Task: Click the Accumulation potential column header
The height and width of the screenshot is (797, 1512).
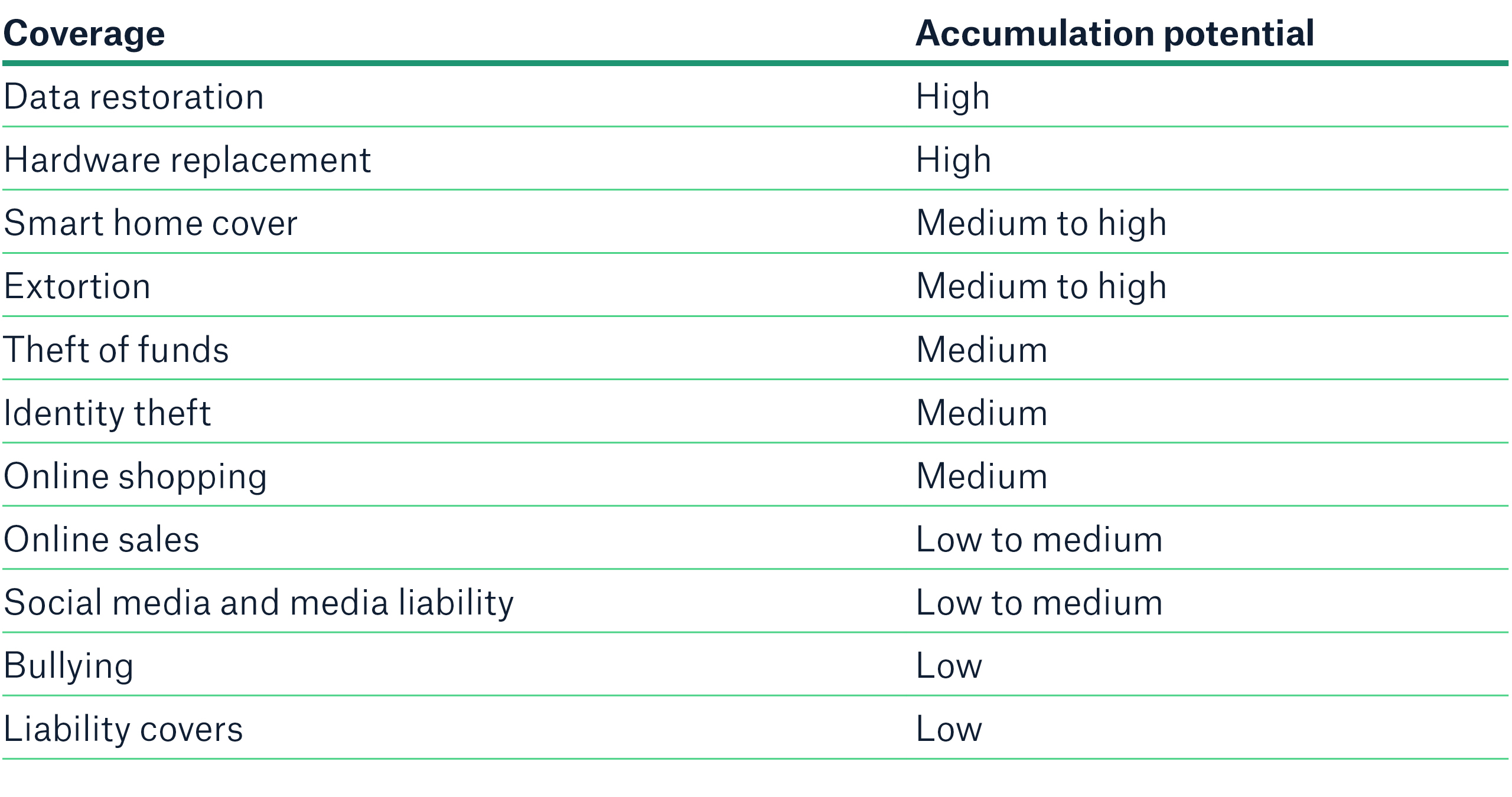Action: click(1115, 34)
